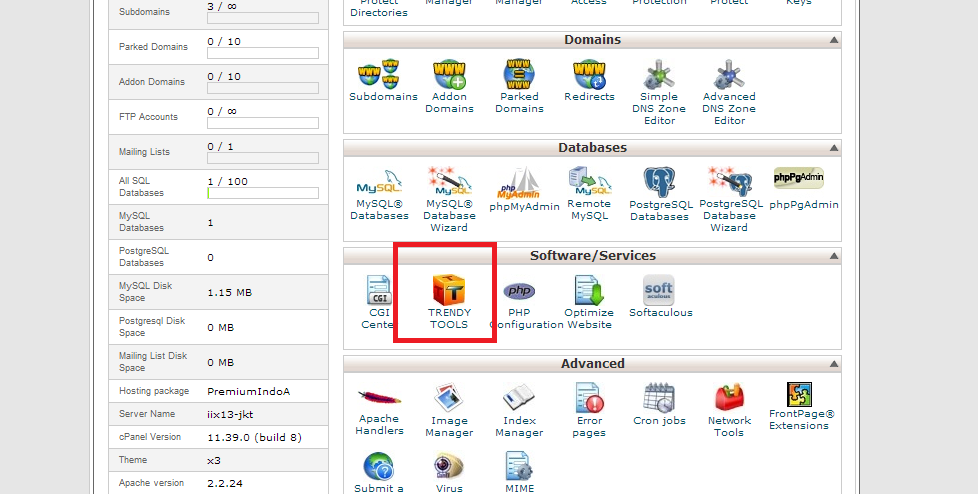The width and height of the screenshot is (978, 494).
Task: Collapse the Advanced section
Action: tap(833, 364)
